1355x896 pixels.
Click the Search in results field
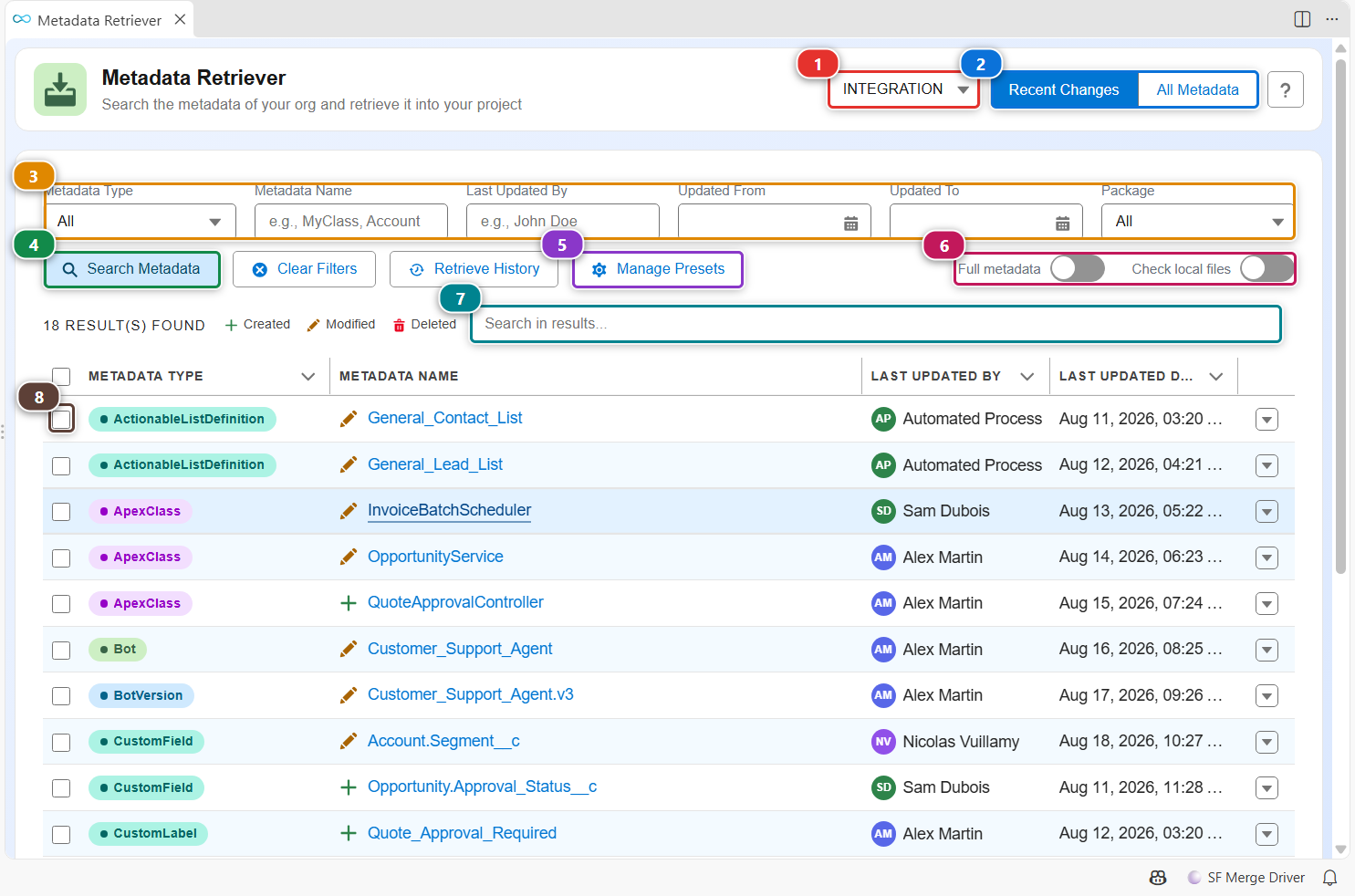click(x=876, y=324)
